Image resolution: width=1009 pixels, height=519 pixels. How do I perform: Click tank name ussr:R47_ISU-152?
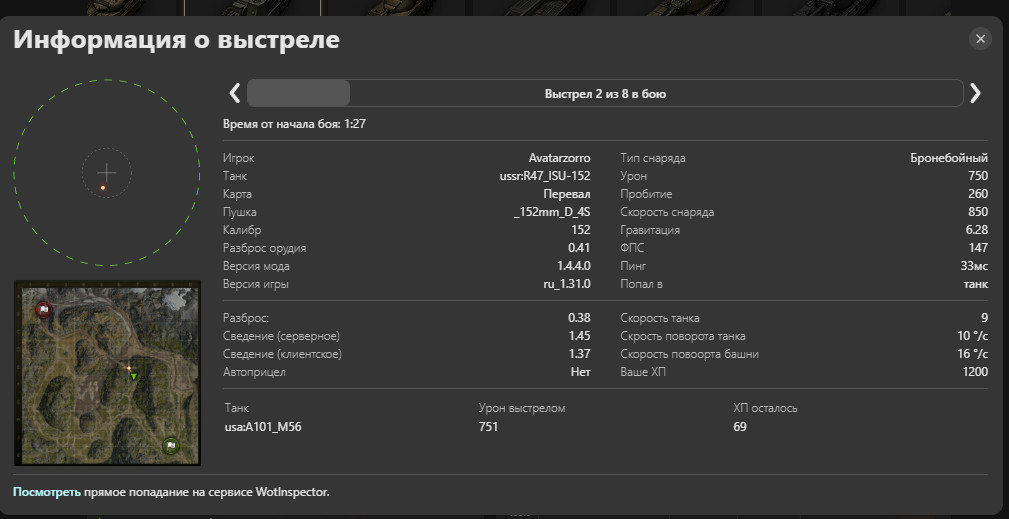pyautogui.click(x=544, y=176)
